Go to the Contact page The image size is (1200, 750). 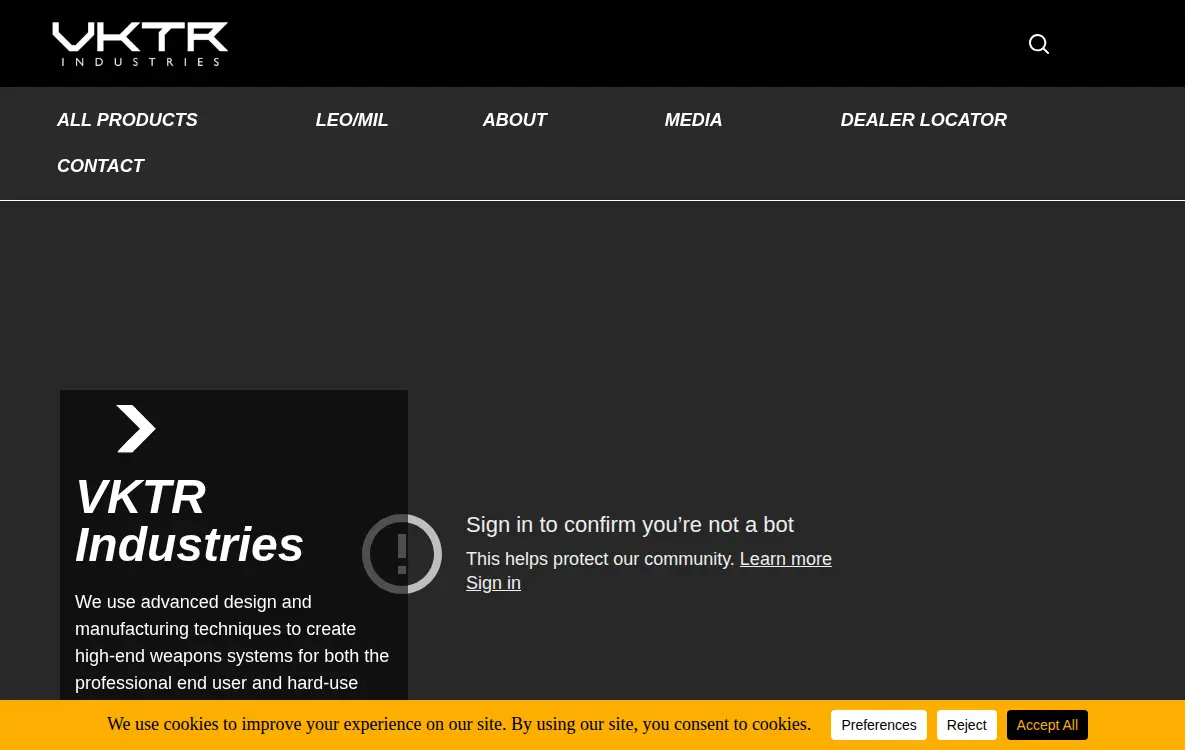coord(100,166)
